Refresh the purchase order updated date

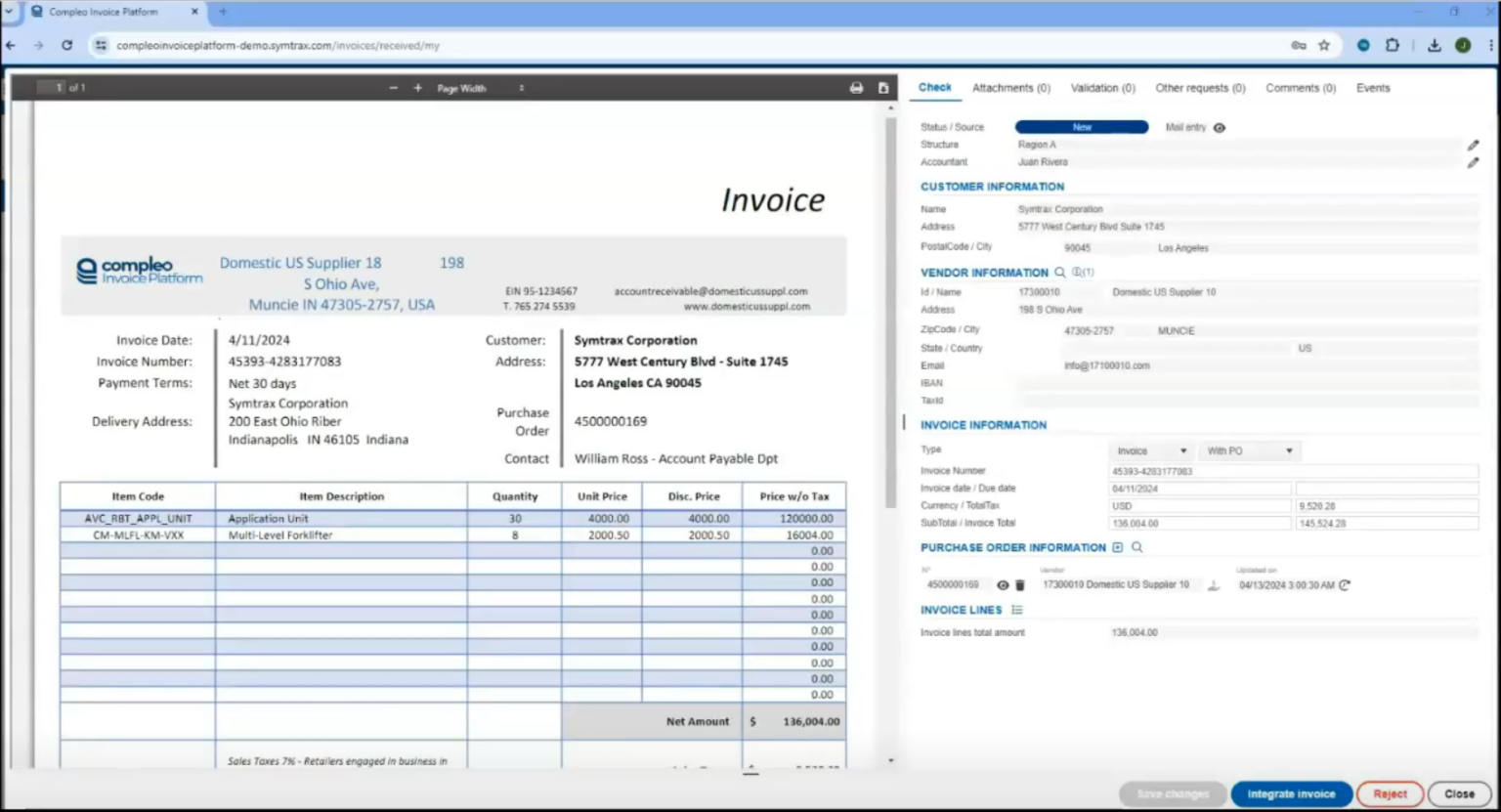(1345, 584)
